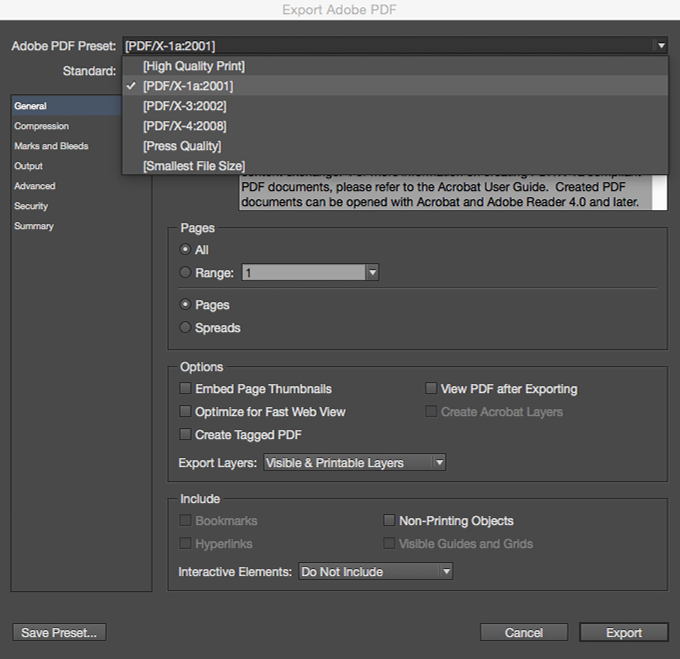Choose the Press Quality preset
The image size is (680, 659).
tap(395, 146)
